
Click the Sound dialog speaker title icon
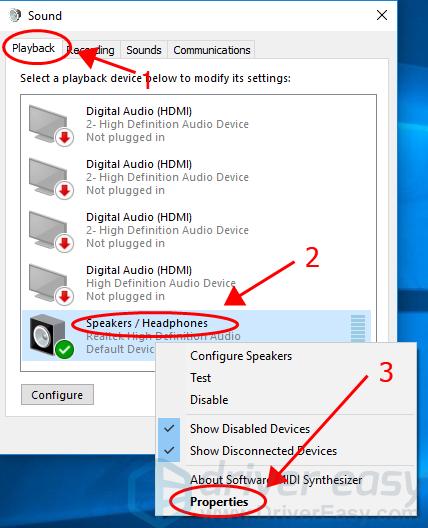click(x=15, y=15)
